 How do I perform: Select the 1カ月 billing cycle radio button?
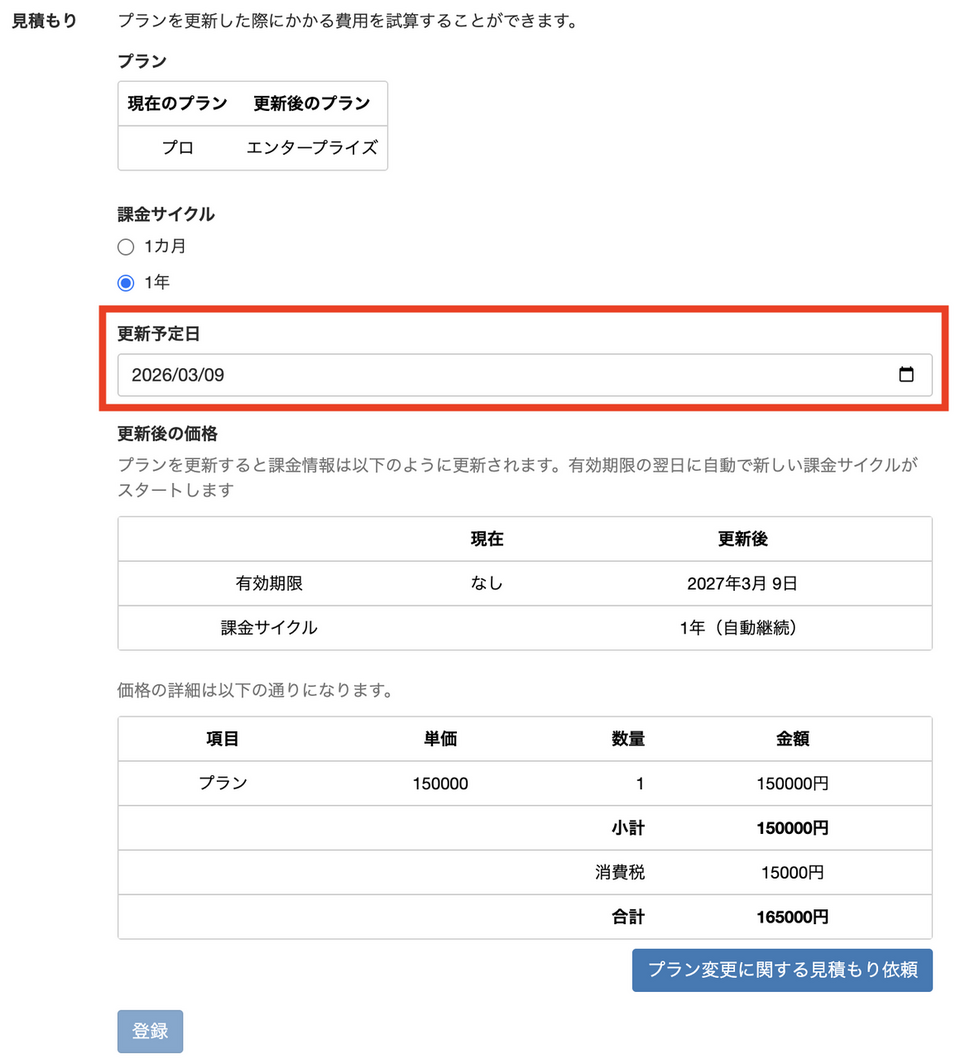click(x=126, y=247)
